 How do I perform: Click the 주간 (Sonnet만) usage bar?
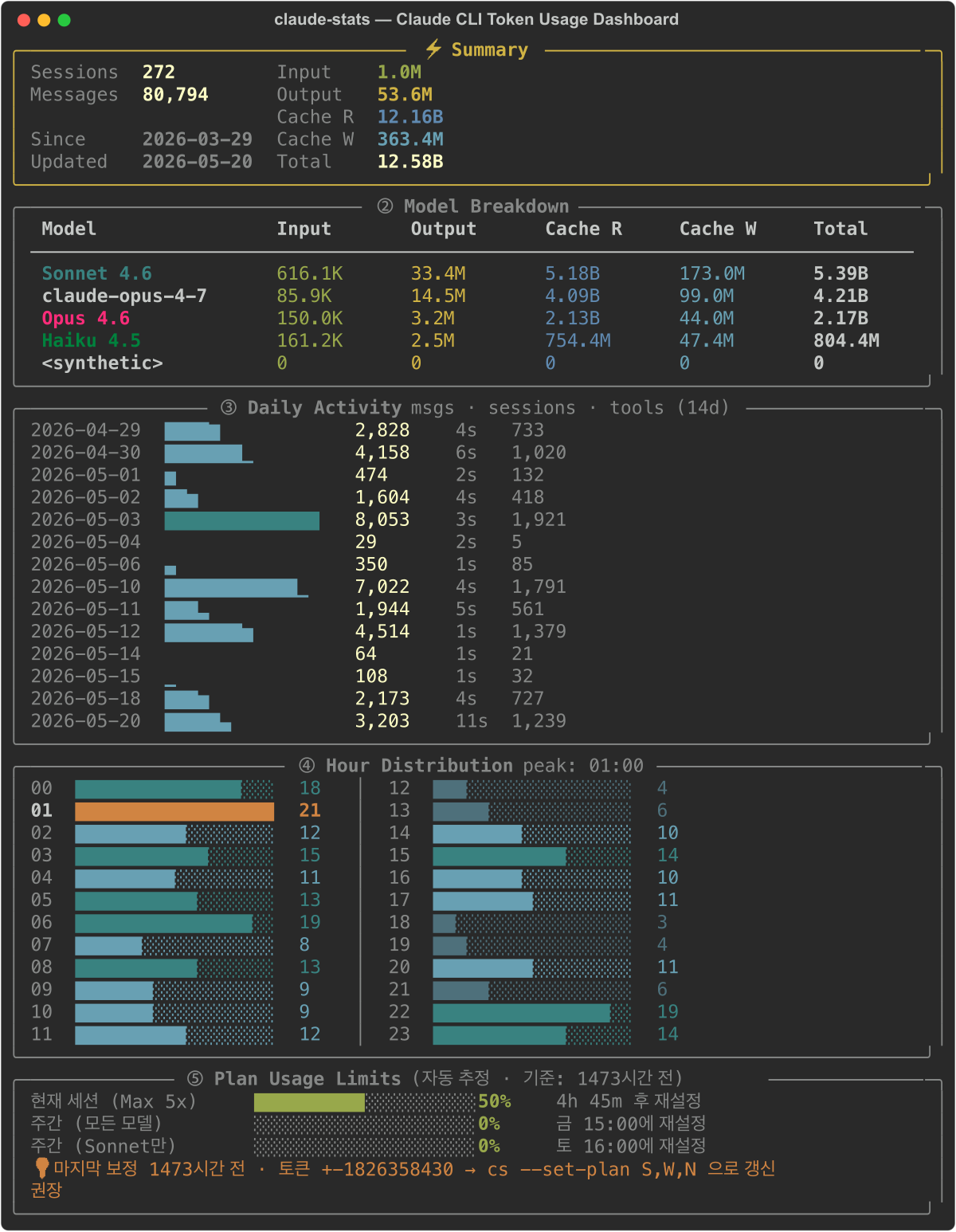(x=364, y=1147)
